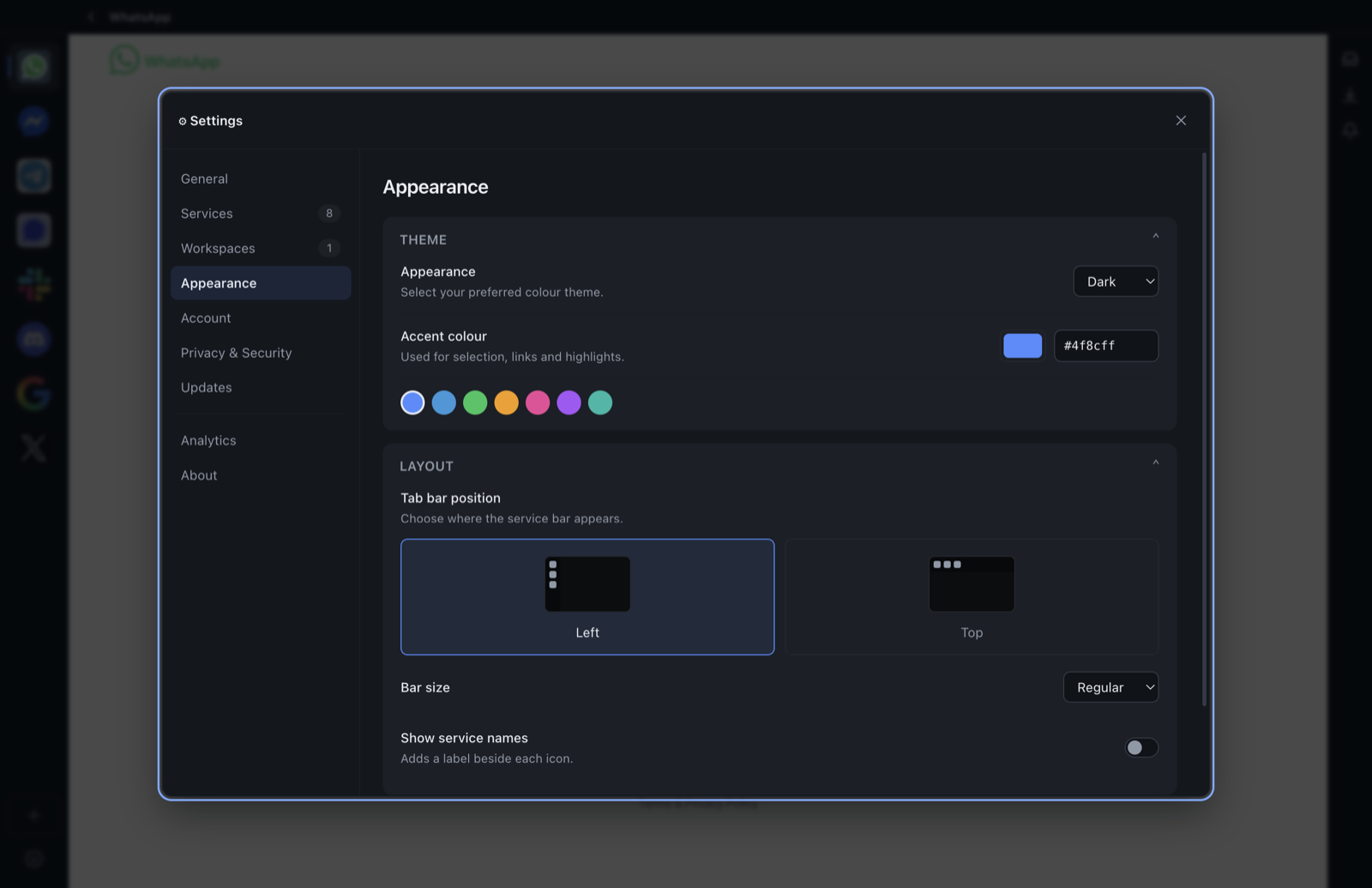Click the Appearance page heading
This screenshot has width=1372, height=888.
coord(436,187)
